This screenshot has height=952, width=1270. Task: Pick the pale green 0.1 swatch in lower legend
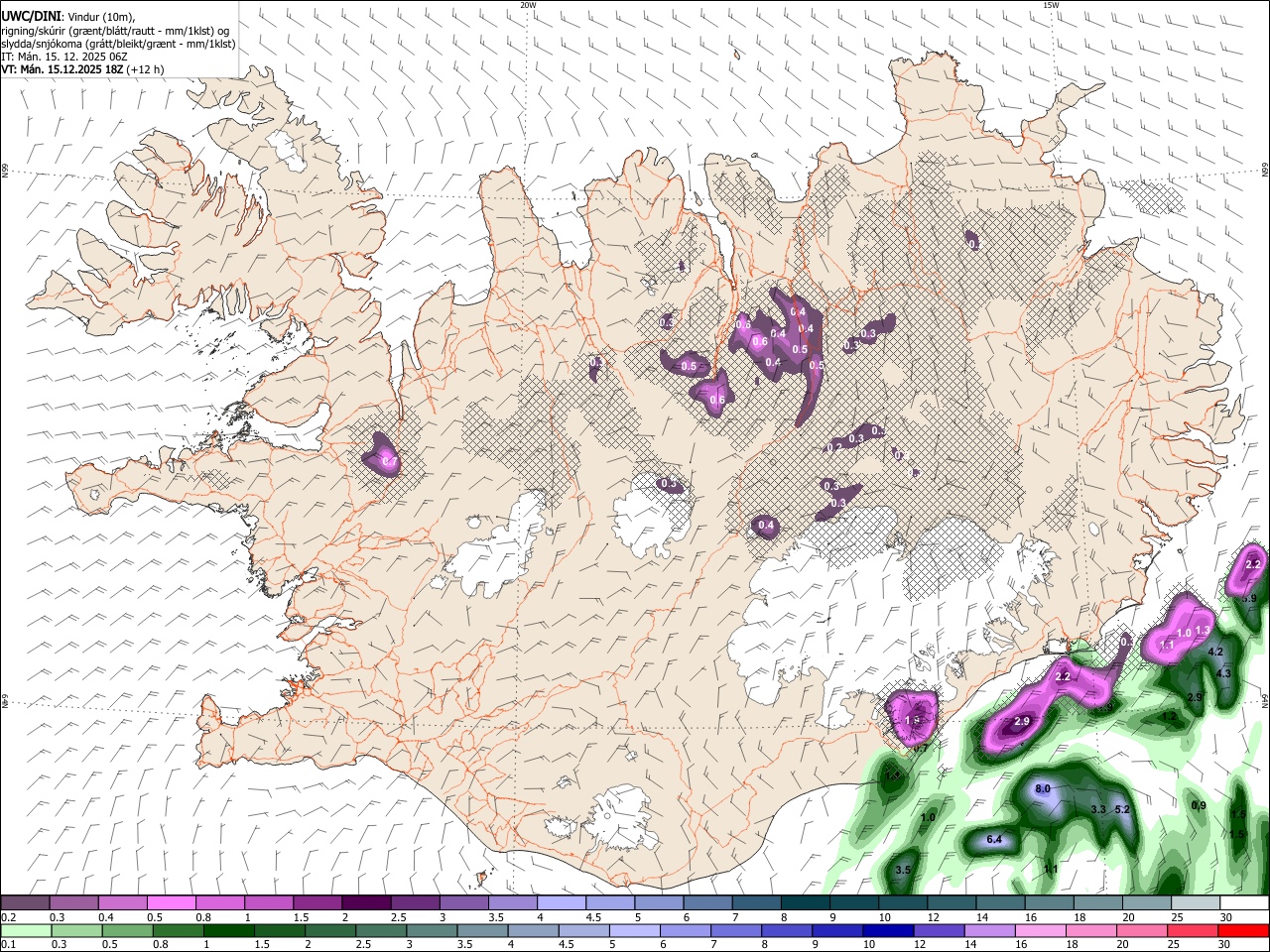(x=26, y=931)
